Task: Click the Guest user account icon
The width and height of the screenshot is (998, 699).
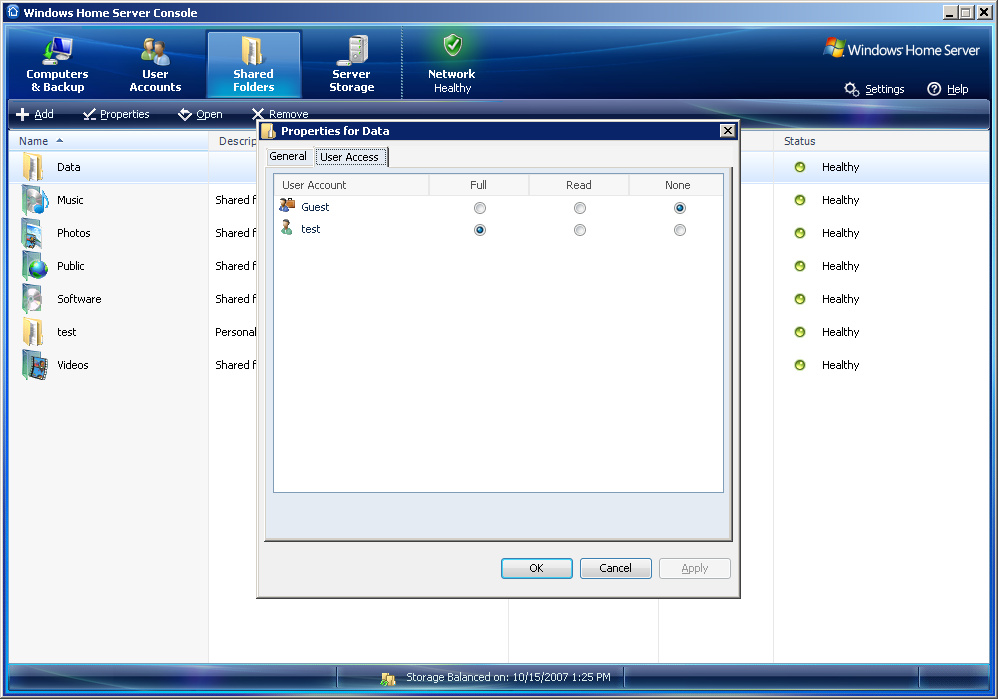Action: 287,206
